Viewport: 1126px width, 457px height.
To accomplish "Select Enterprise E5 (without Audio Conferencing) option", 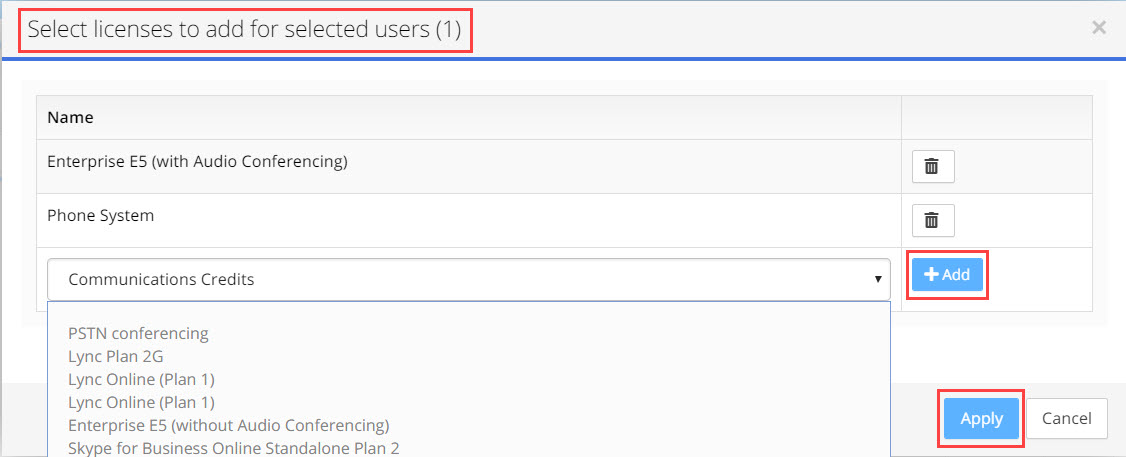I will pyautogui.click(x=229, y=425).
